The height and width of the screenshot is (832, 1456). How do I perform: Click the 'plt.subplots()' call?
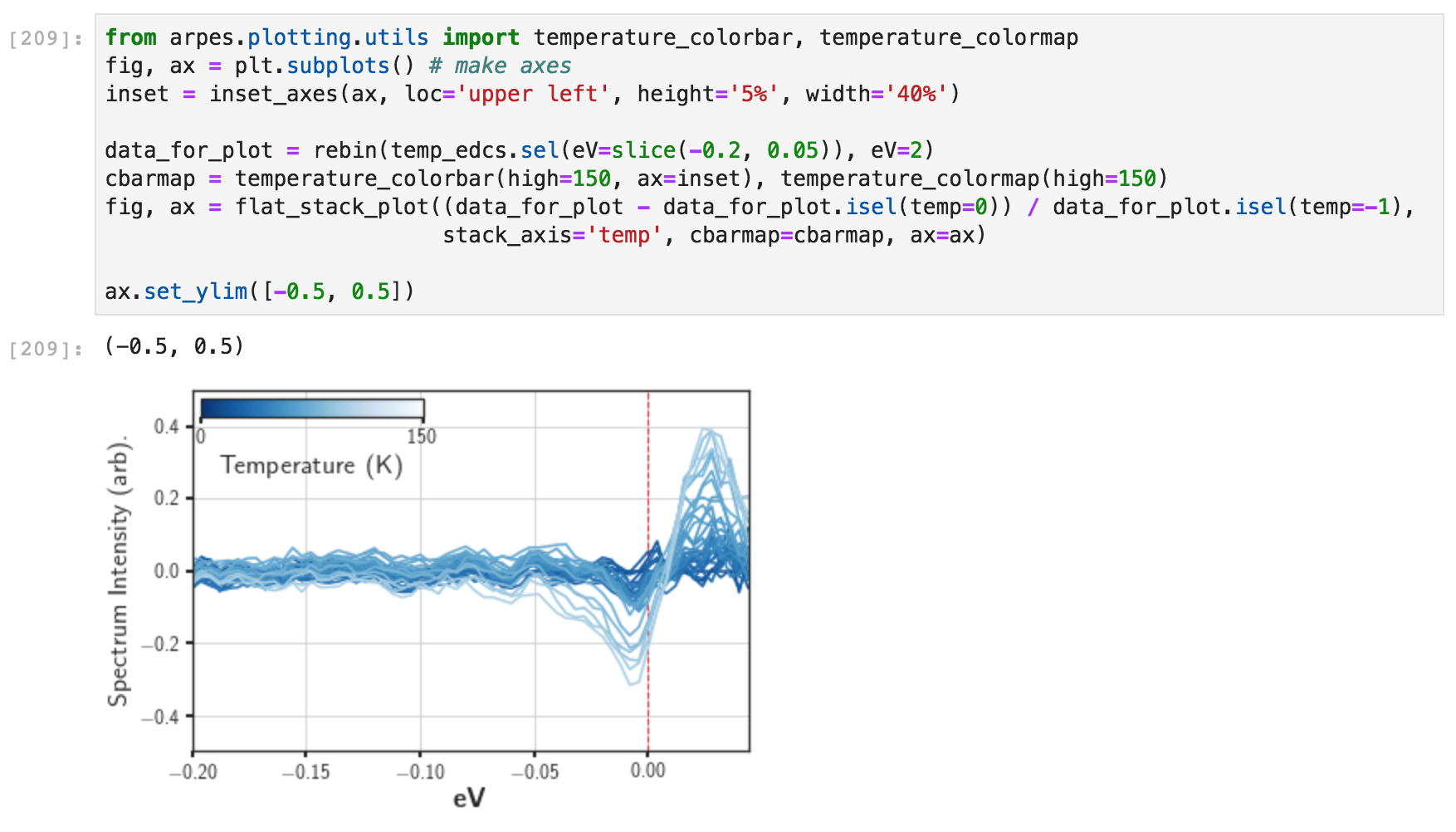[325, 66]
